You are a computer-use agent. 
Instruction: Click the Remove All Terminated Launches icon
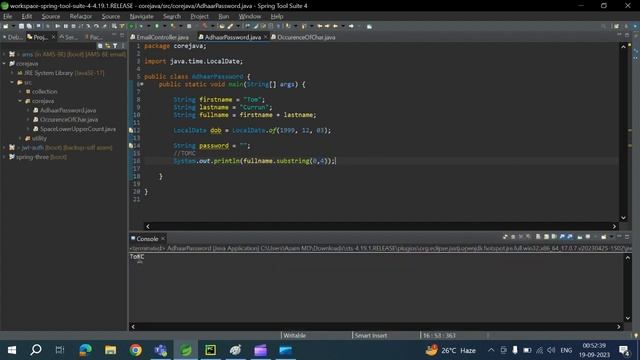pos(529,237)
